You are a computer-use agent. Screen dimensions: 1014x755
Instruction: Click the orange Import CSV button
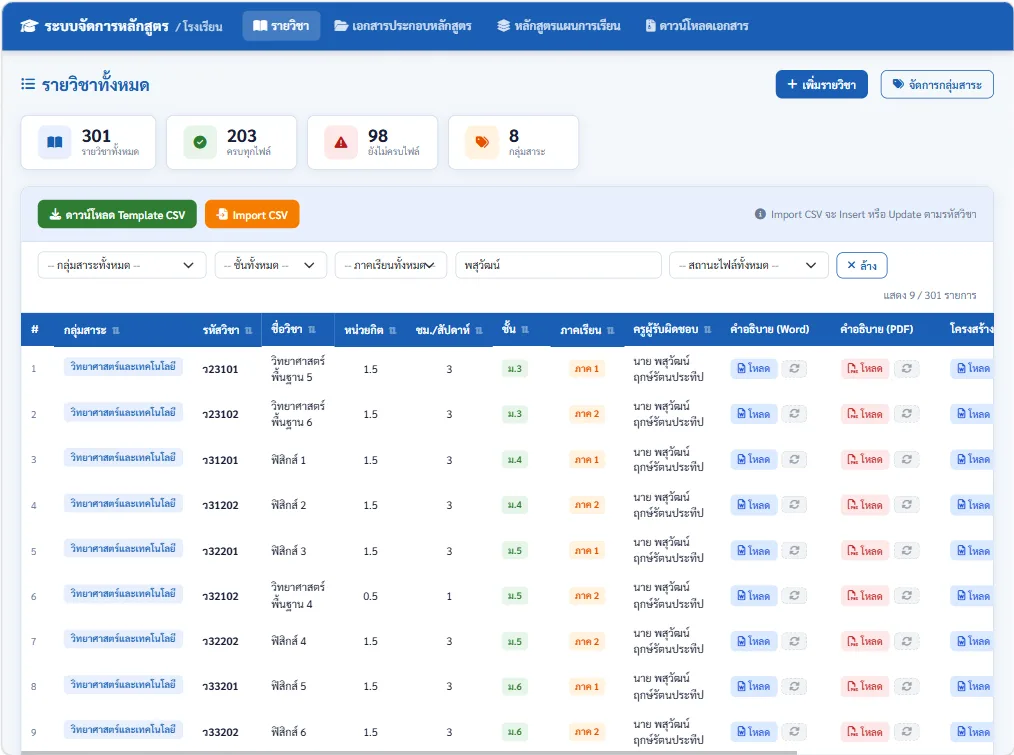[x=252, y=215]
